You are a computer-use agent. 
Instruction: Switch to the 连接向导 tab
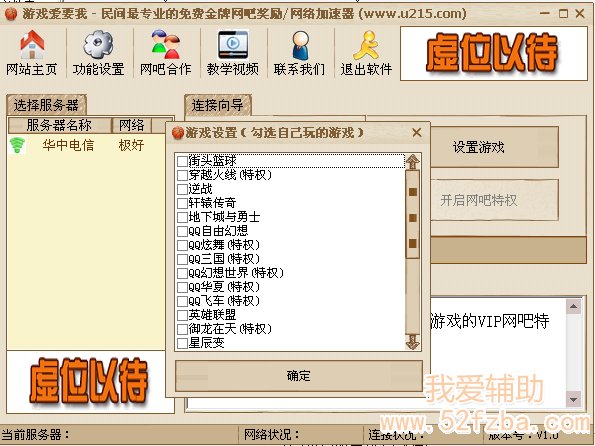[x=217, y=105]
